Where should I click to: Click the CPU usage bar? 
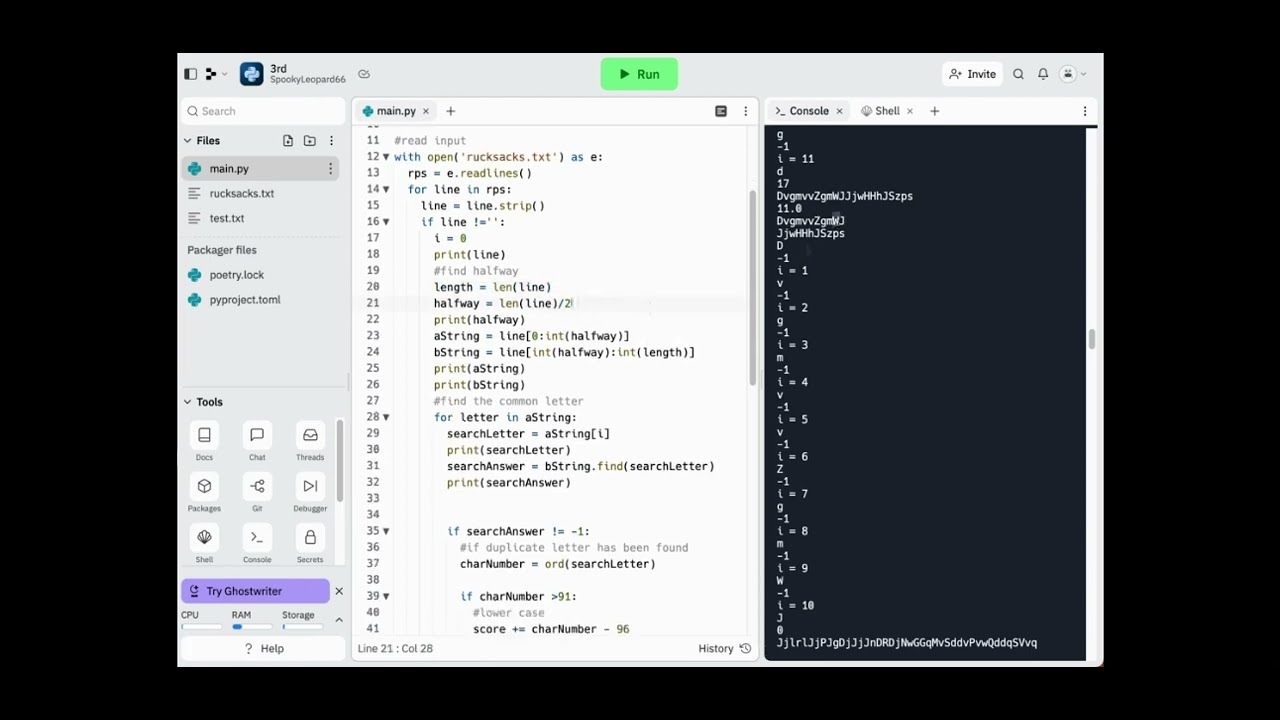201,627
